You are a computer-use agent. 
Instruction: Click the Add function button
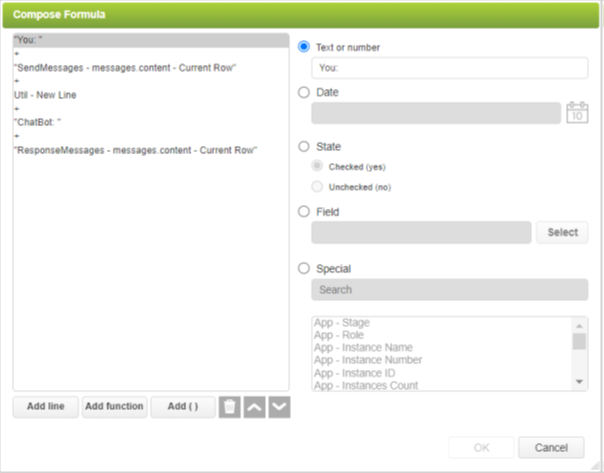[114, 407]
